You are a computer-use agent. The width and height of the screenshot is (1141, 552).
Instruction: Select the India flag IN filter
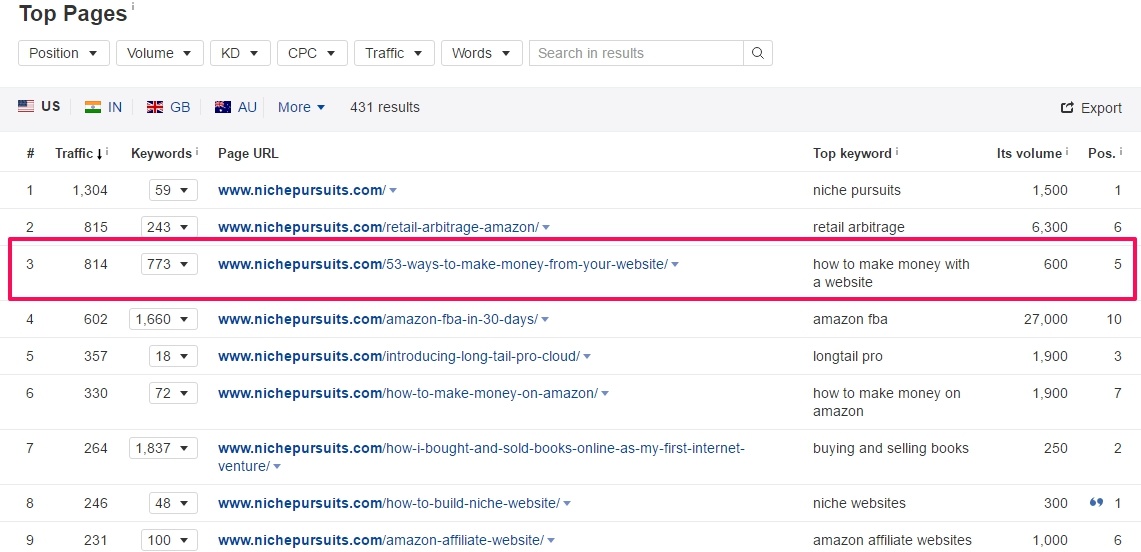pyautogui.click(x=103, y=107)
